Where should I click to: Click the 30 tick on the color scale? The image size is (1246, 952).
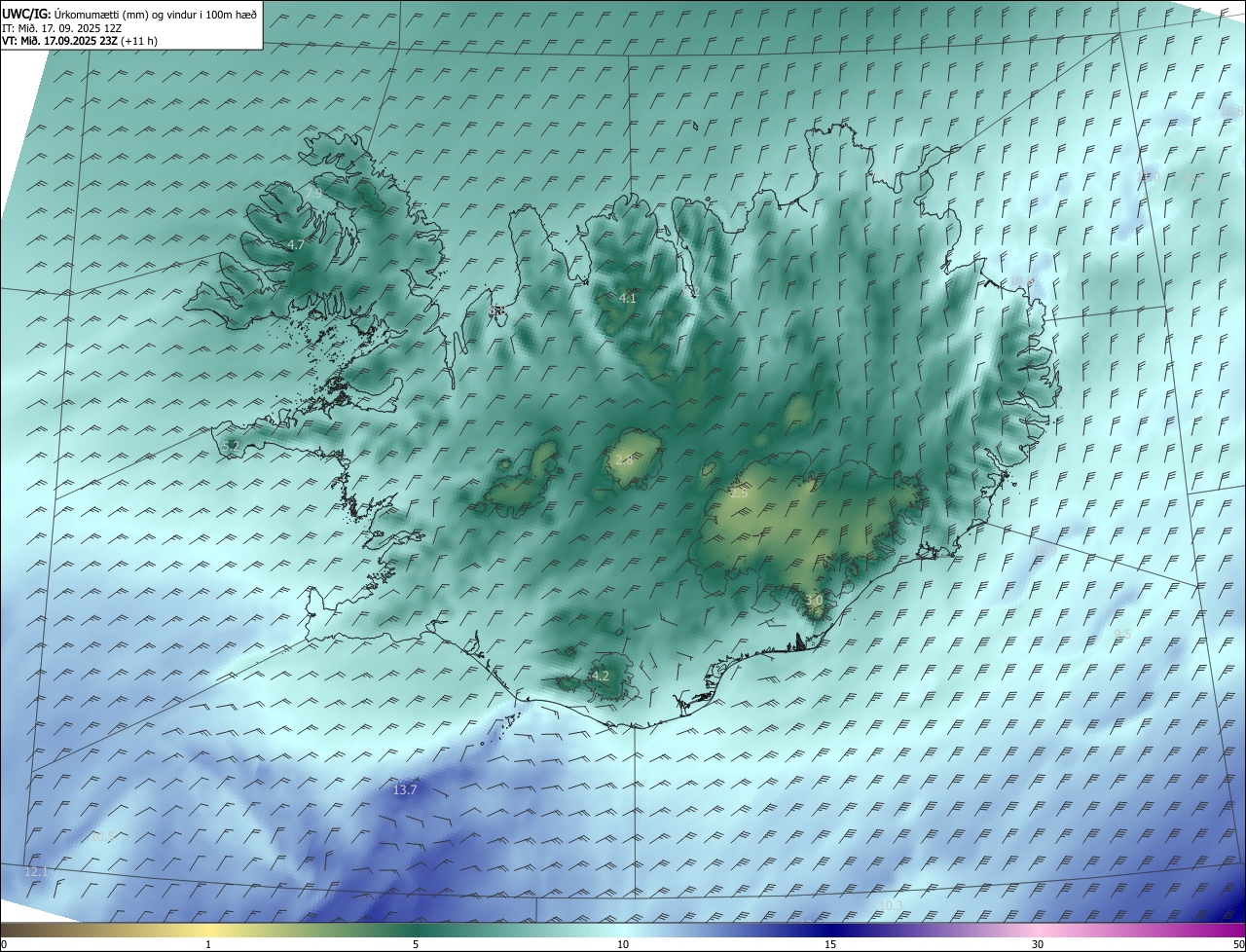pyautogui.click(x=1038, y=944)
